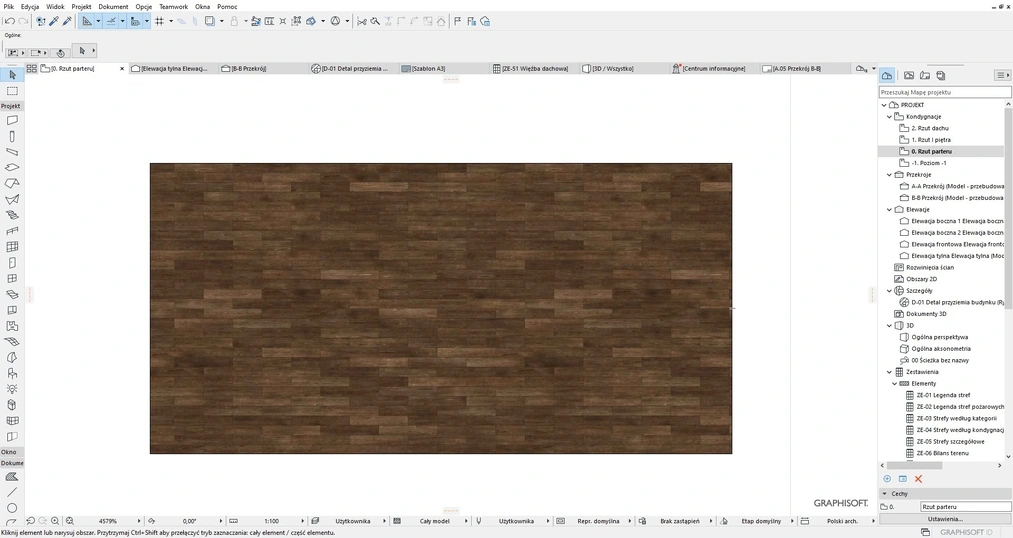Select the Door tool
This screenshot has height=538, width=1013.
coord(12,263)
